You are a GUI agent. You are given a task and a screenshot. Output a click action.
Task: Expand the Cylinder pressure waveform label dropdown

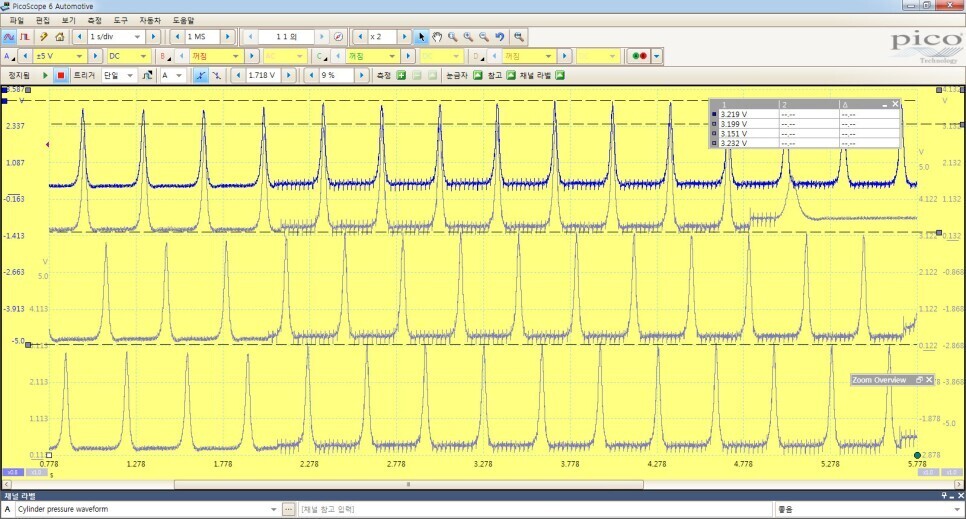[273, 509]
